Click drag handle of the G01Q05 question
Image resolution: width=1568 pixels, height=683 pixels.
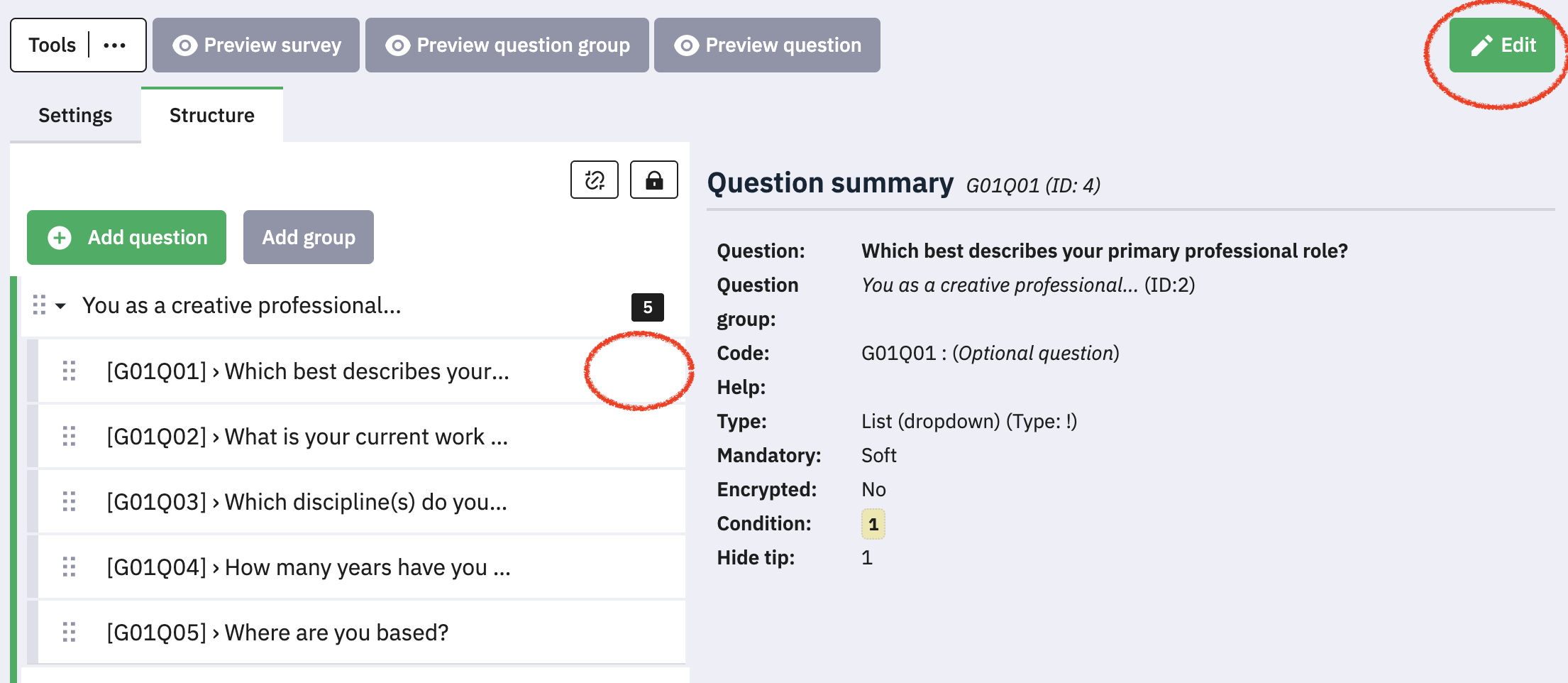69,633
